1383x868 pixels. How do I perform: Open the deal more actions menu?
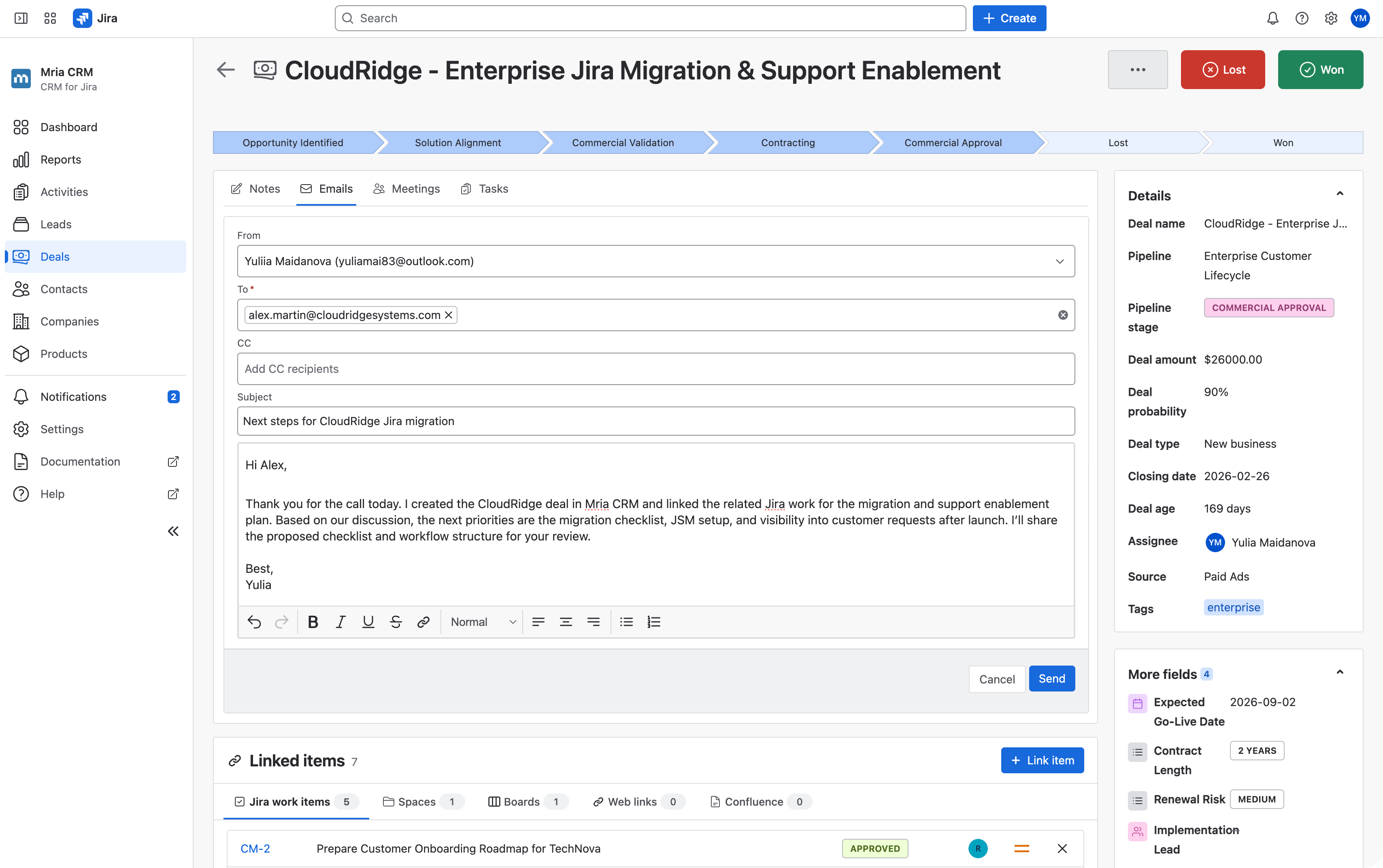(x=1137, y=70)
